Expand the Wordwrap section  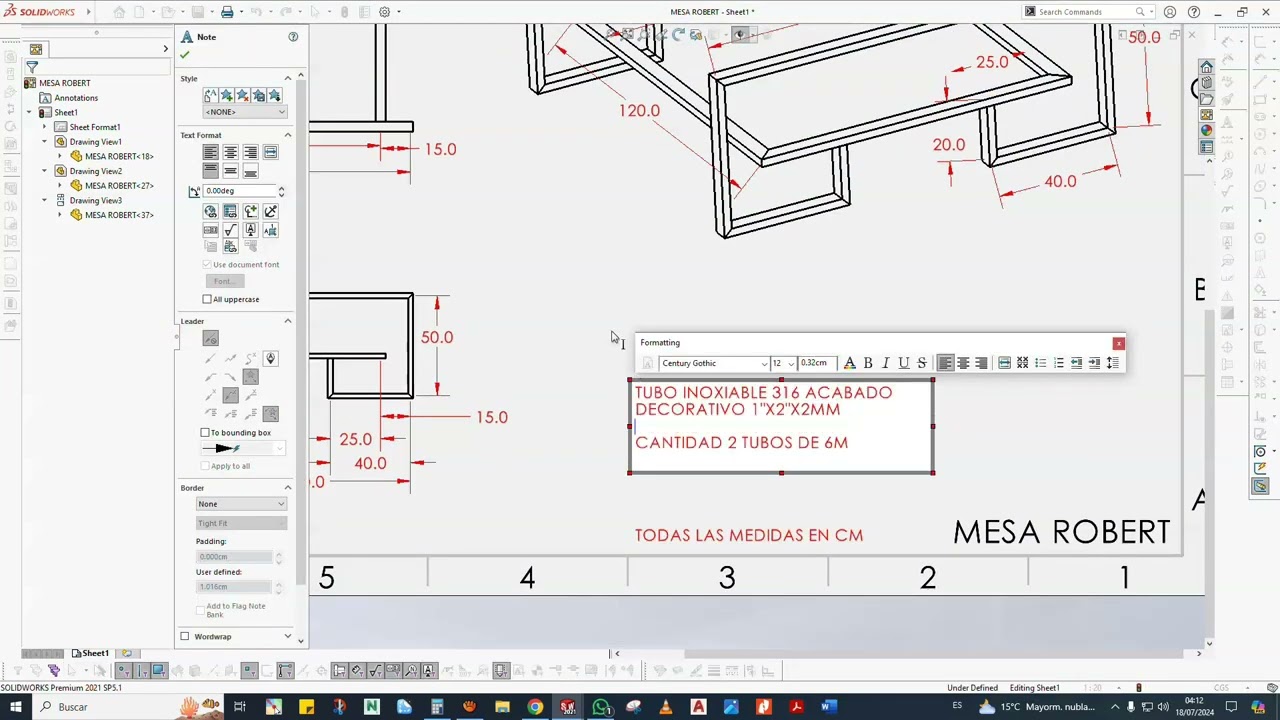[x=288, y=636]
